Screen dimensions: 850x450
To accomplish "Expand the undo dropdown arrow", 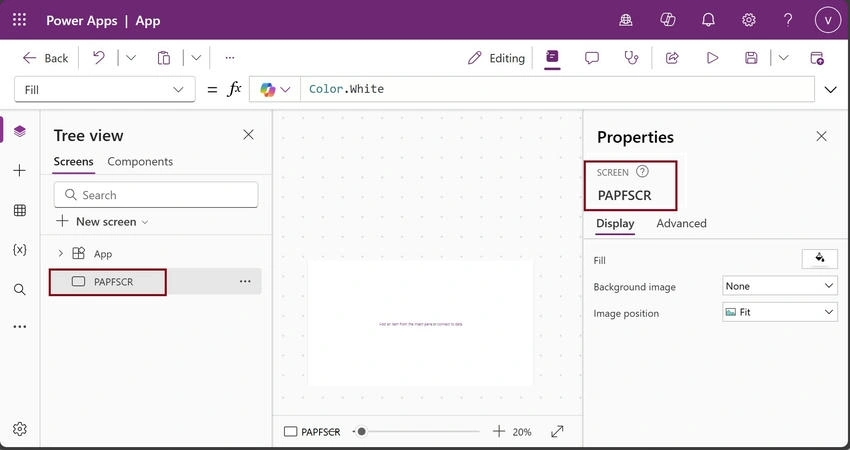I will tap(131, 58).
